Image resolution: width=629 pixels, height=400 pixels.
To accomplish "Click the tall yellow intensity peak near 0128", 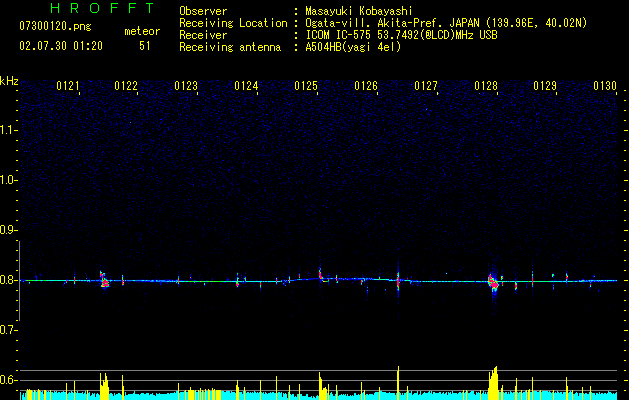I will click(x=493, y=383).
